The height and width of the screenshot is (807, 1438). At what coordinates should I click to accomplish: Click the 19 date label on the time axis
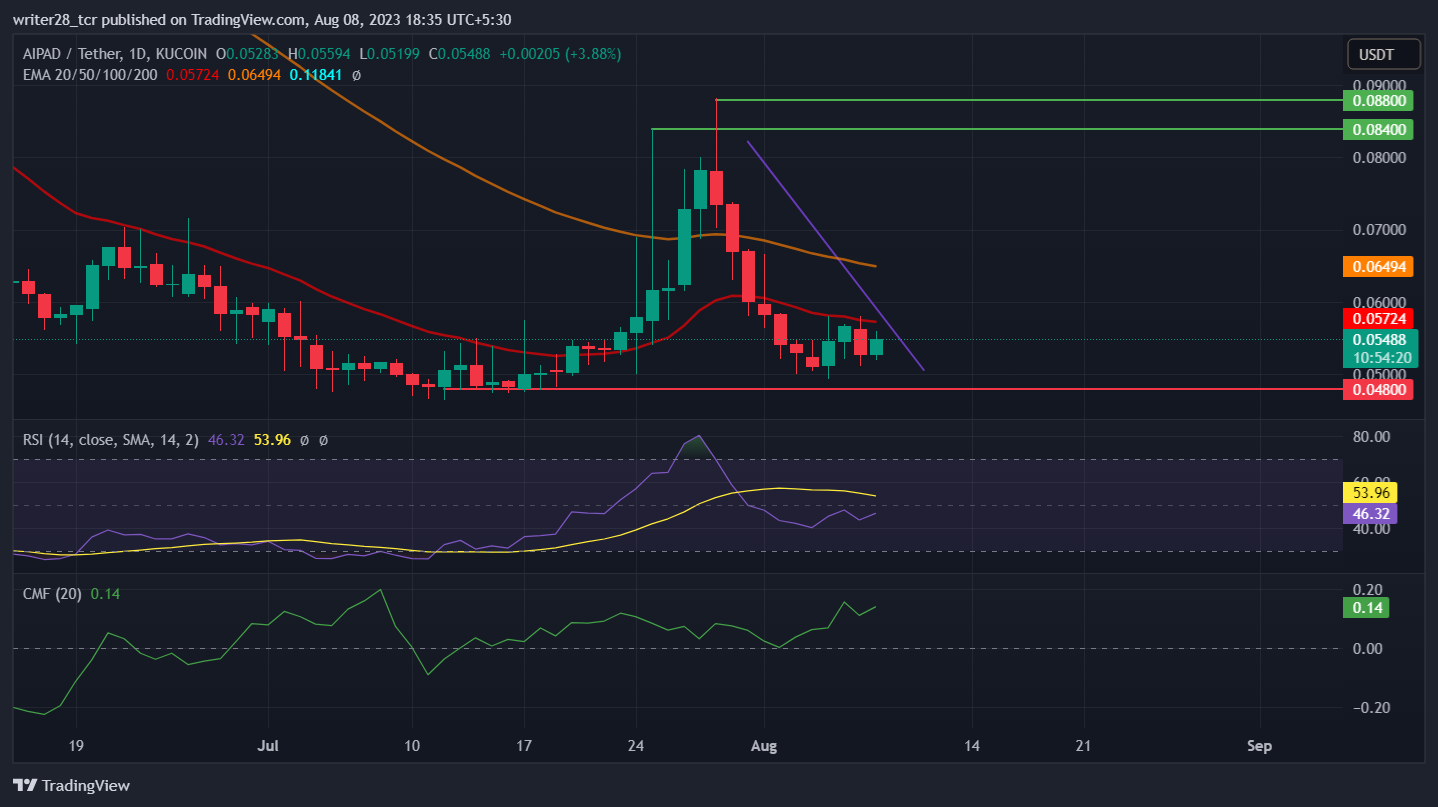pos(76,746)
